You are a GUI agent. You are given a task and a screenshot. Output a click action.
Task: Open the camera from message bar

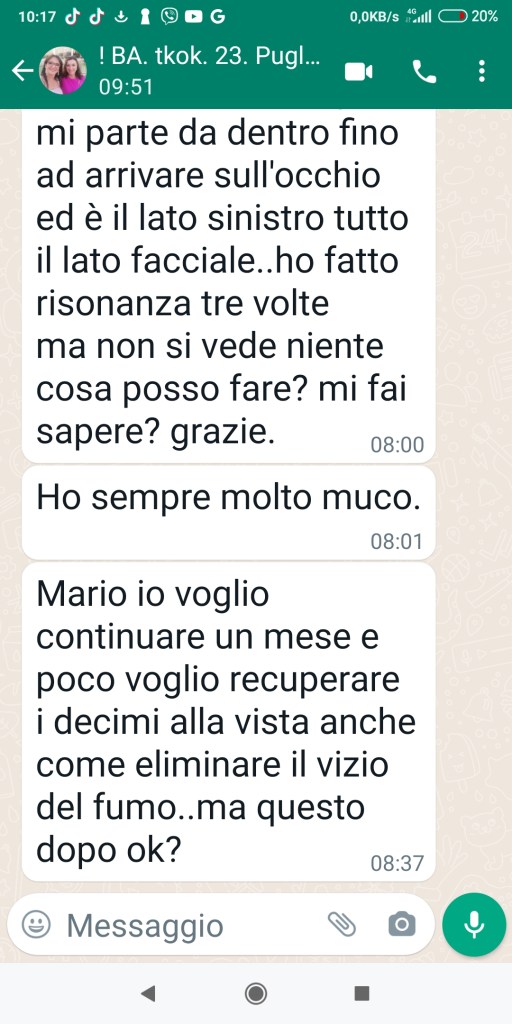[402, 925]
